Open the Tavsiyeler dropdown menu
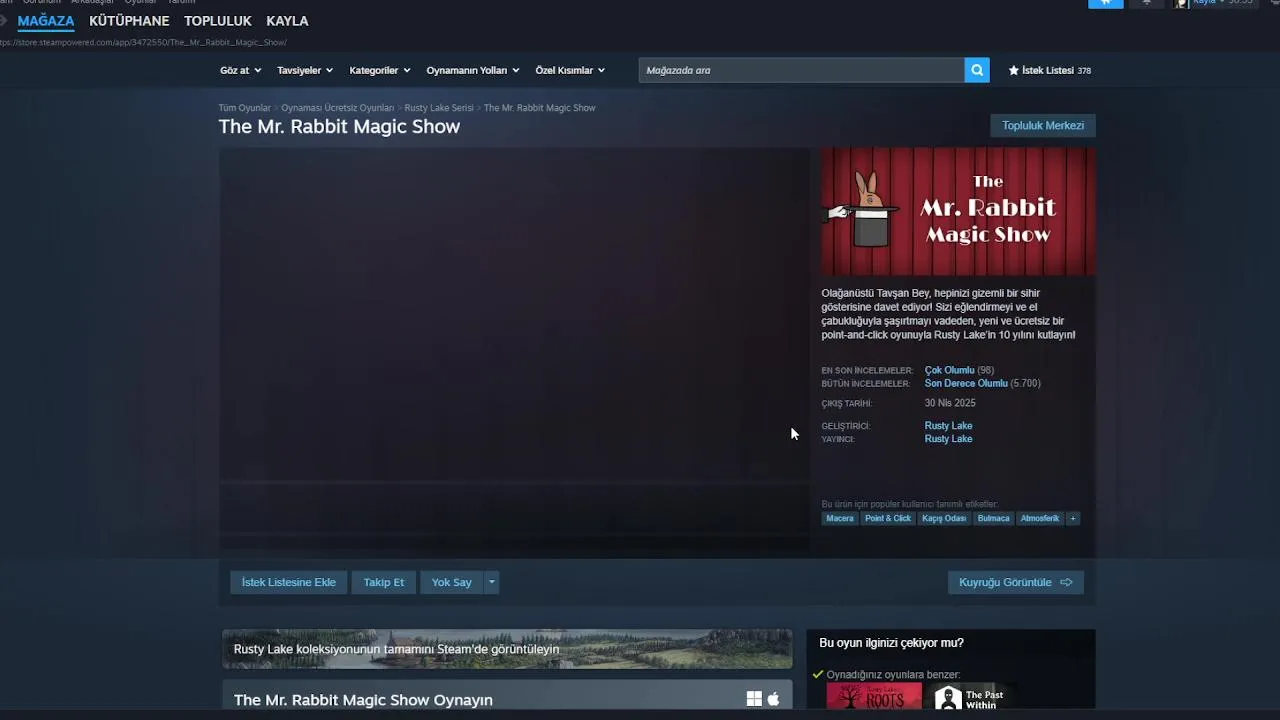The image size is (1280, 720). [x=305, y=70]
